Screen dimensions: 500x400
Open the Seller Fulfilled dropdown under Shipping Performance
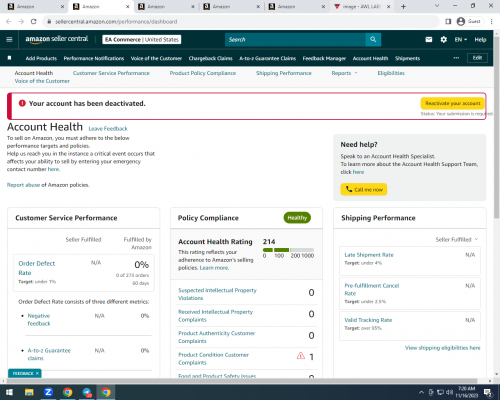point(457,239)
